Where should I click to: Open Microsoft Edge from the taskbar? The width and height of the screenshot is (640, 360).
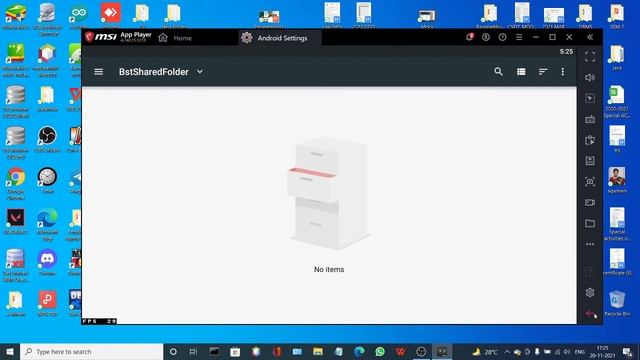pyautogui.click(x=359, y=351)
